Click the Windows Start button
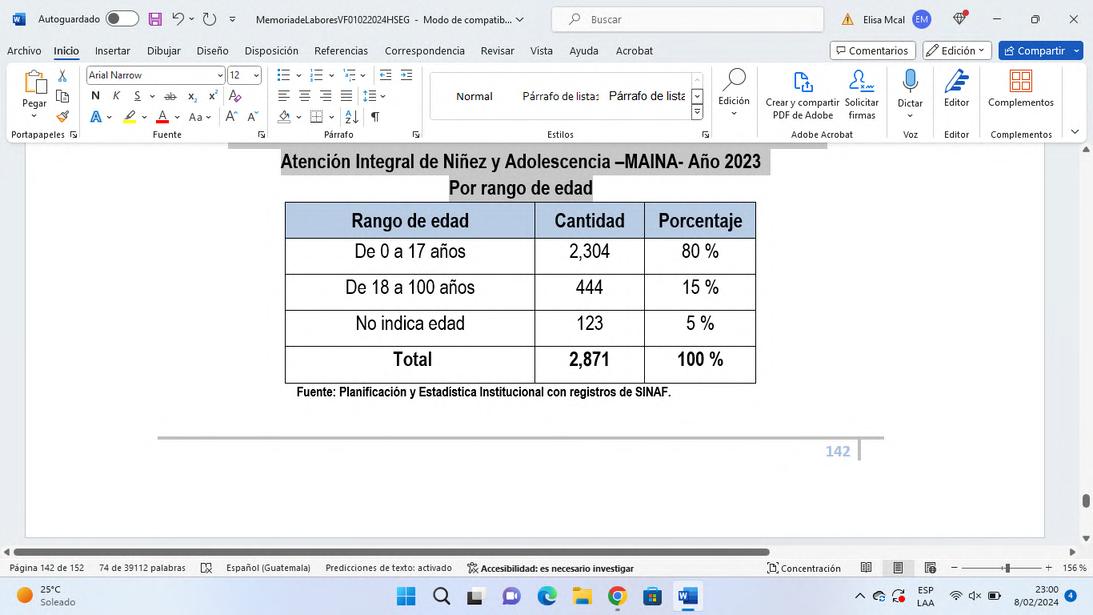Screen dimensions: 1093x615 tap(406, 596)
